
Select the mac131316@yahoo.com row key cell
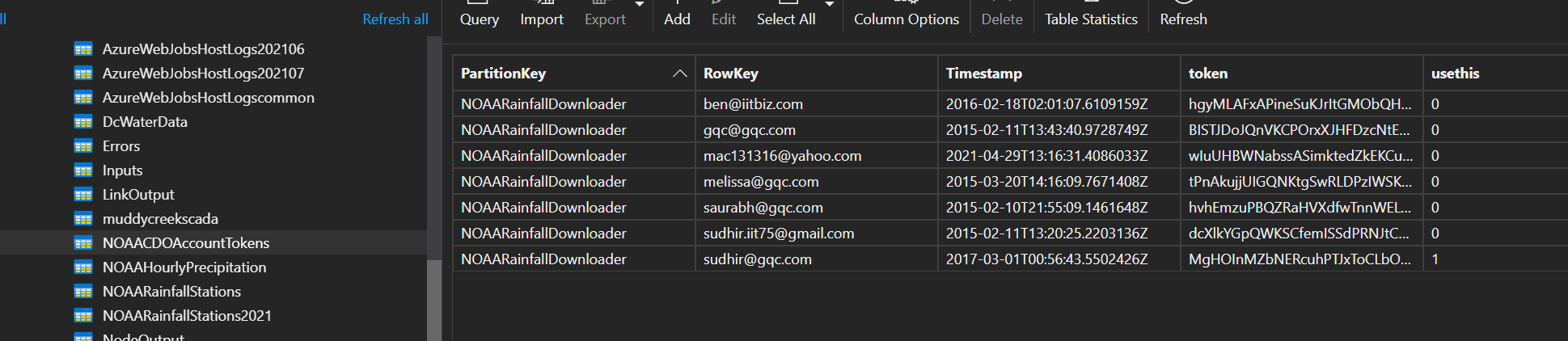817,156
